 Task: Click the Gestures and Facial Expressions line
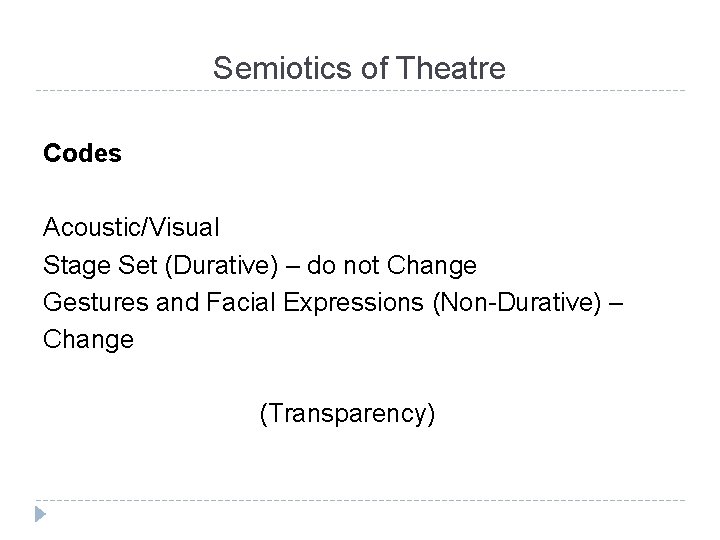[x=332, y=302]
